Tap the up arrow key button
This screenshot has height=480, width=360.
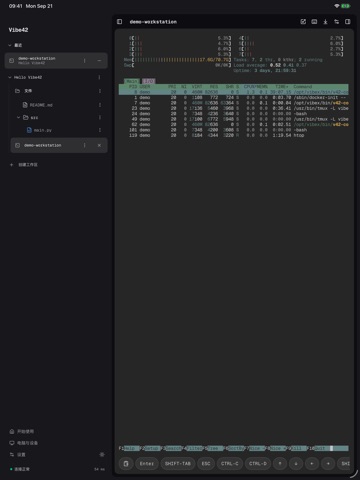(x=280, y=464)
